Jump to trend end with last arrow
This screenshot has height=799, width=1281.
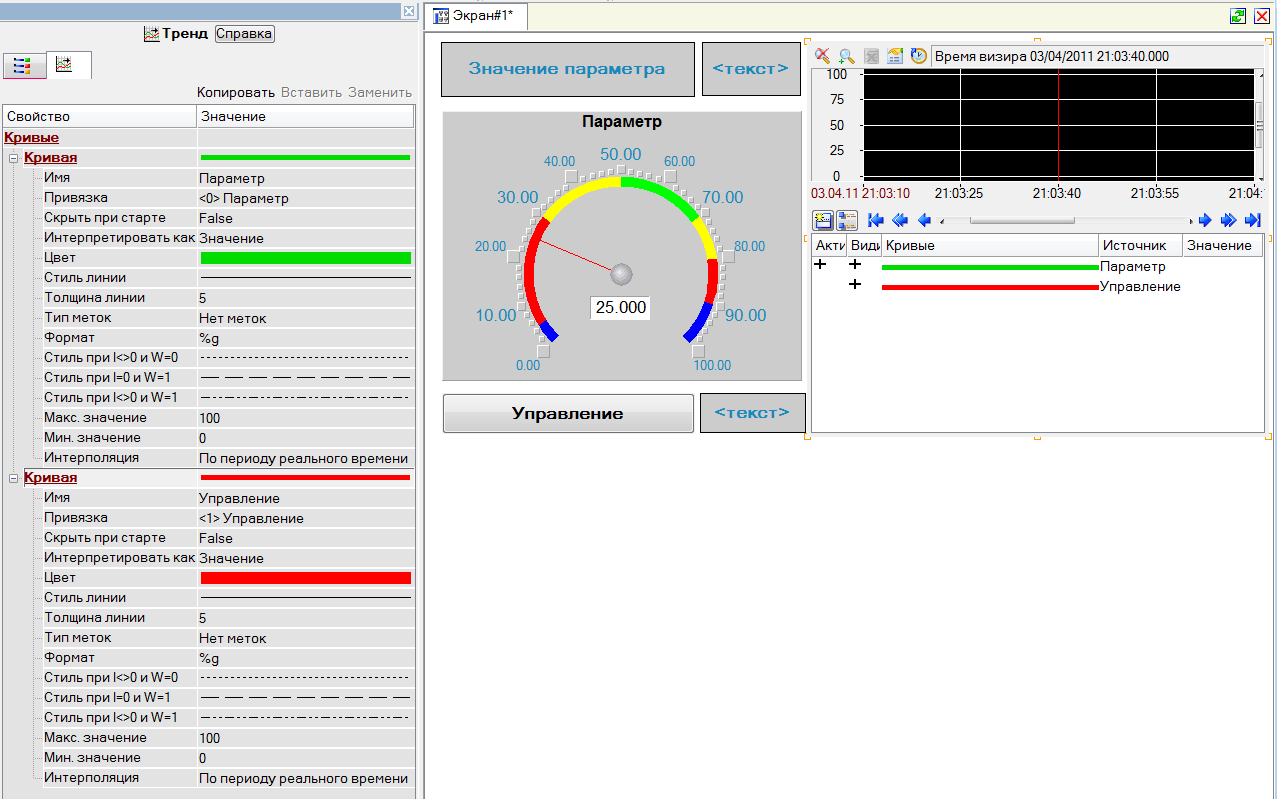1252,220
